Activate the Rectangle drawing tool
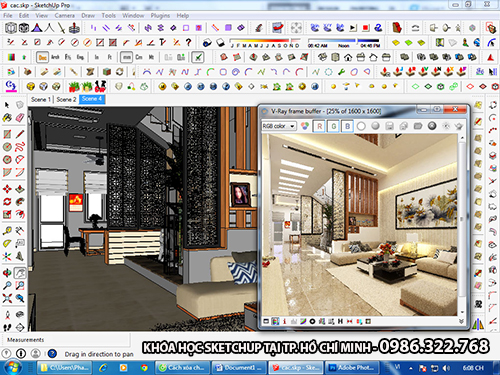This screenshot has width=500, height=375. coord(7,134)
